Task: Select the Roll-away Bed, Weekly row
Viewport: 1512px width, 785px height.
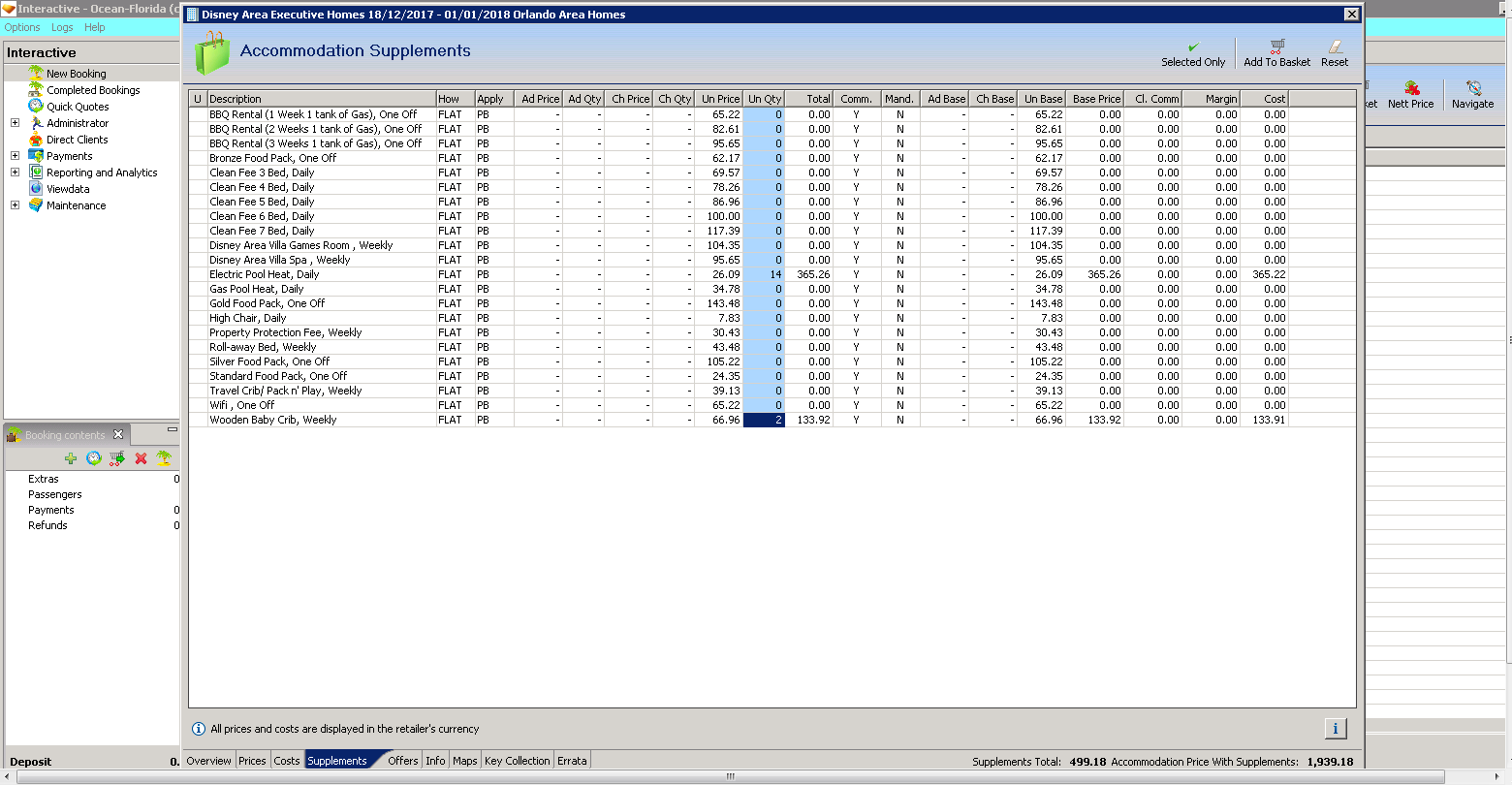Action: (x=738, y=347)
